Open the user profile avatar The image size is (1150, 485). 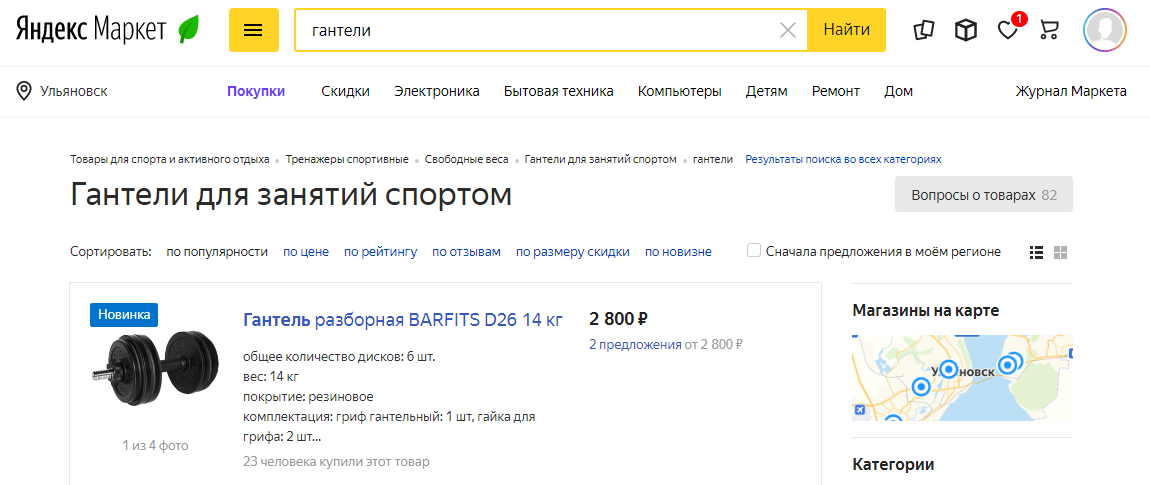click(1105, 30)
